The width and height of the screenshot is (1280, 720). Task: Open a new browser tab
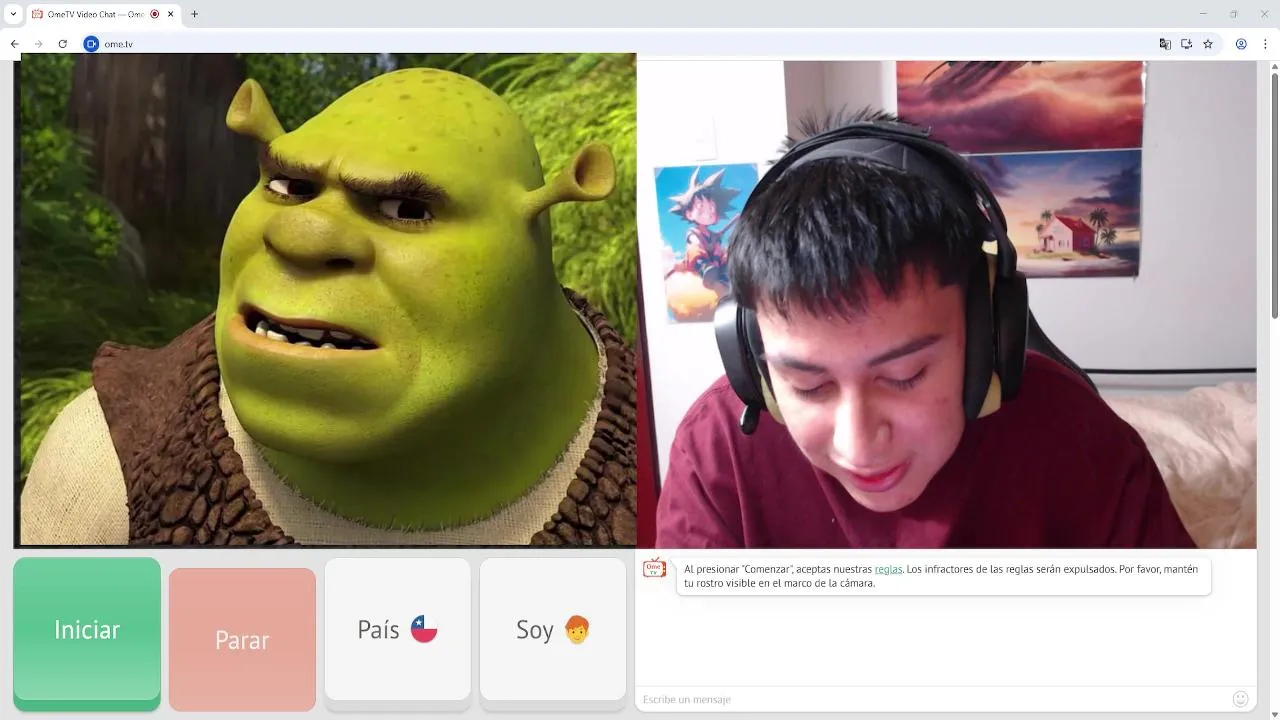[194, 14]
